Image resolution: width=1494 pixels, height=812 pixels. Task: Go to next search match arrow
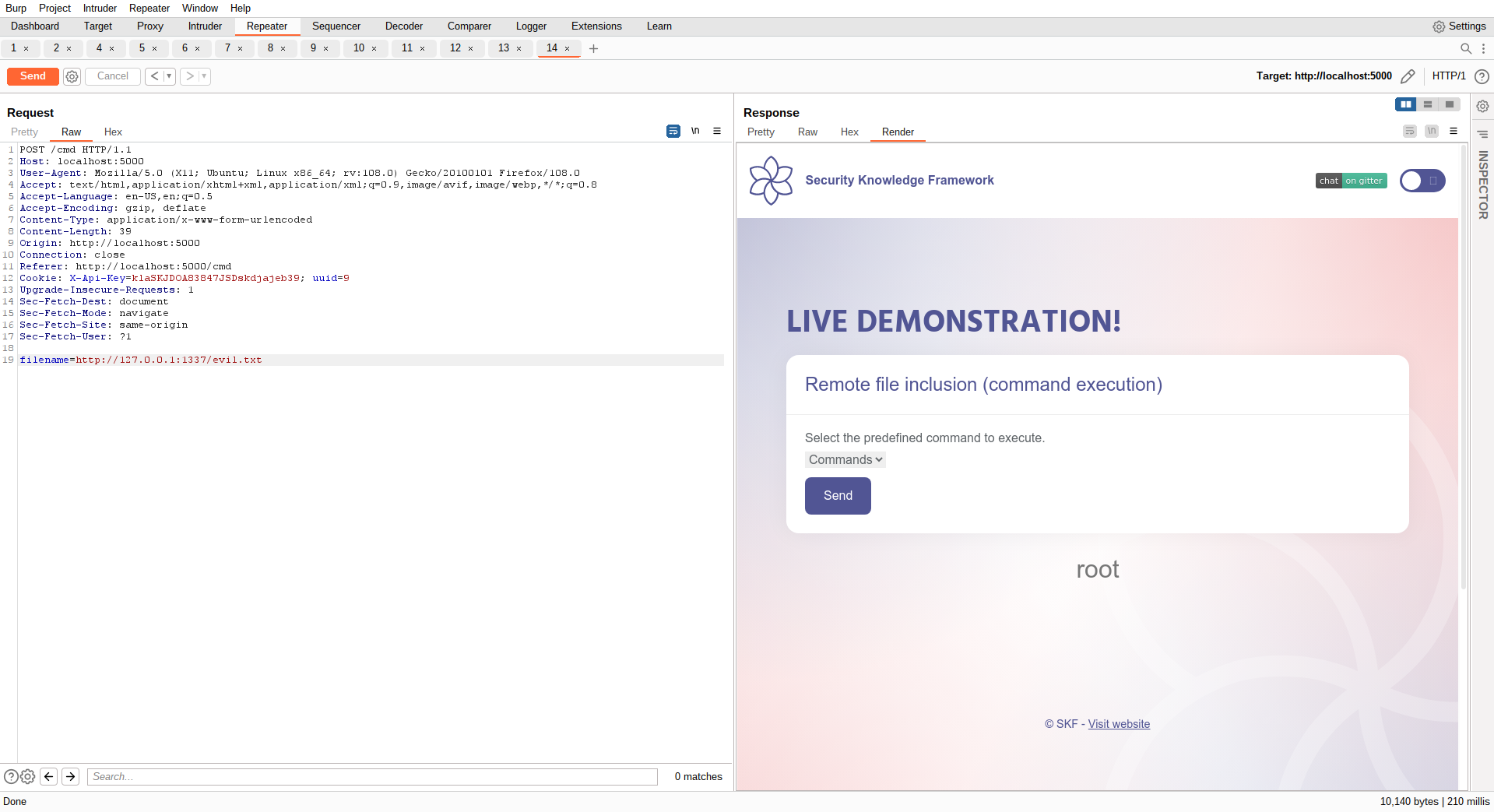[x=70, y=776]
